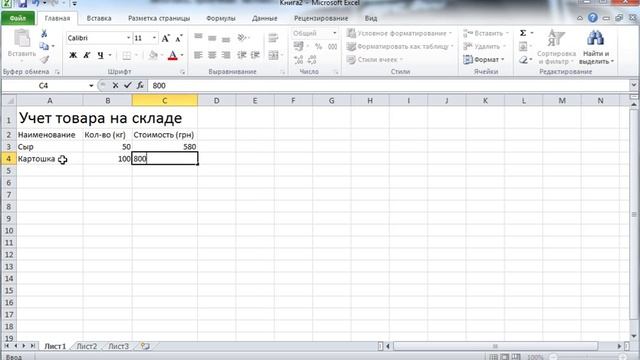Increase font size with the large A icon

pyautogui.click(x=165, y=38)
